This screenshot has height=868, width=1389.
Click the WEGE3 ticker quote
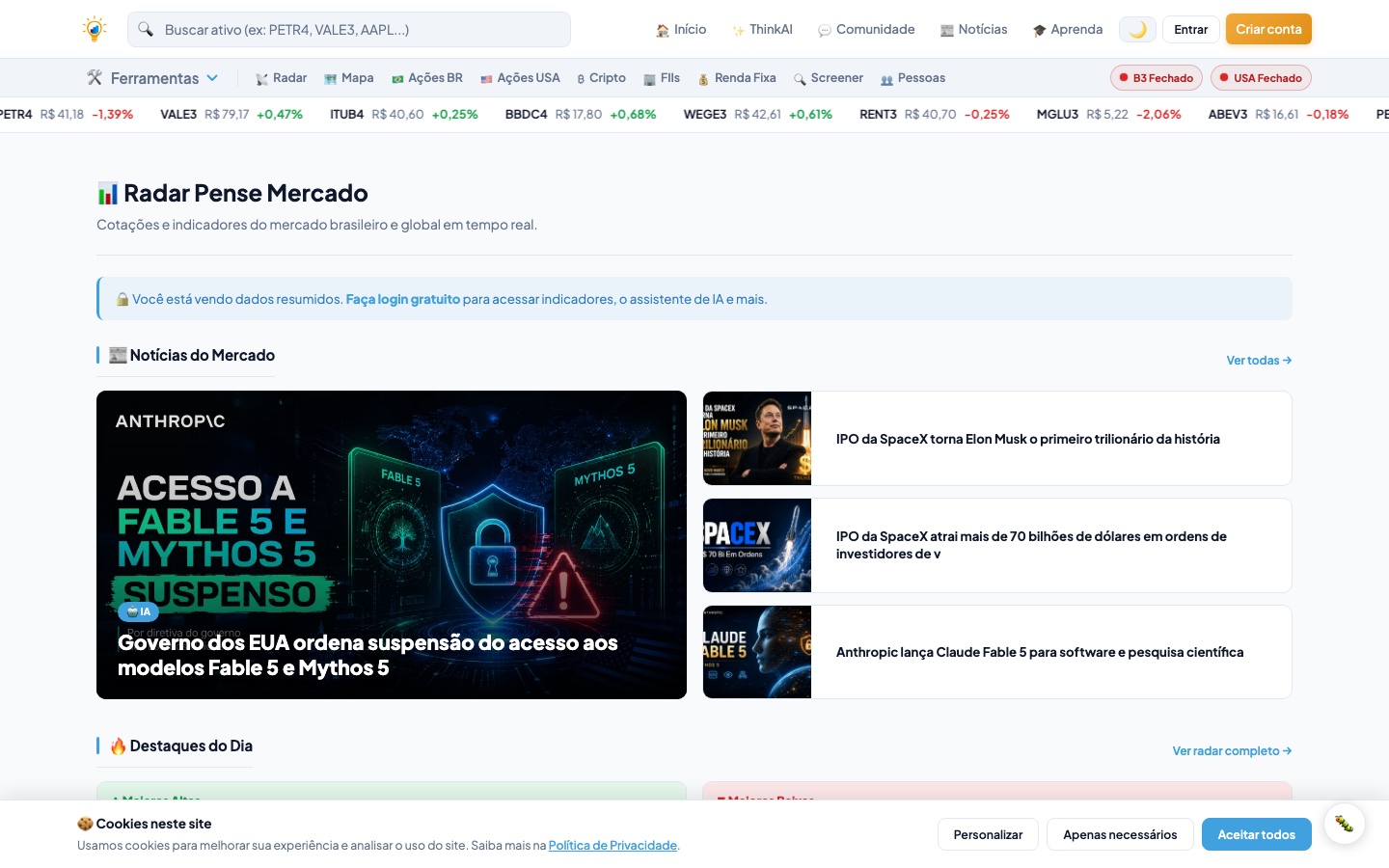tap(758, 114)
